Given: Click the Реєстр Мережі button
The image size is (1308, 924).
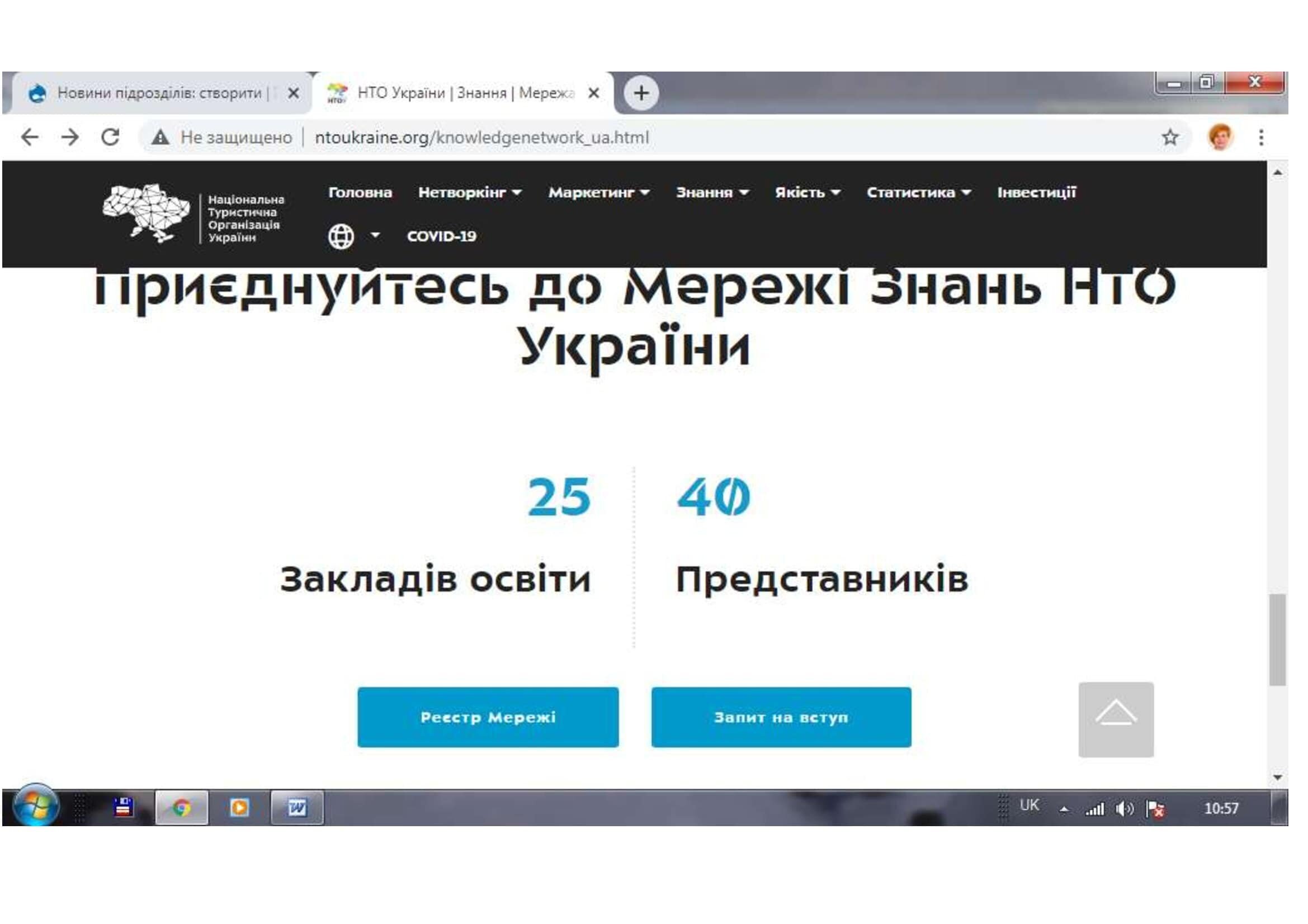Looking at the screenshot, I should [x=488, y=717].
